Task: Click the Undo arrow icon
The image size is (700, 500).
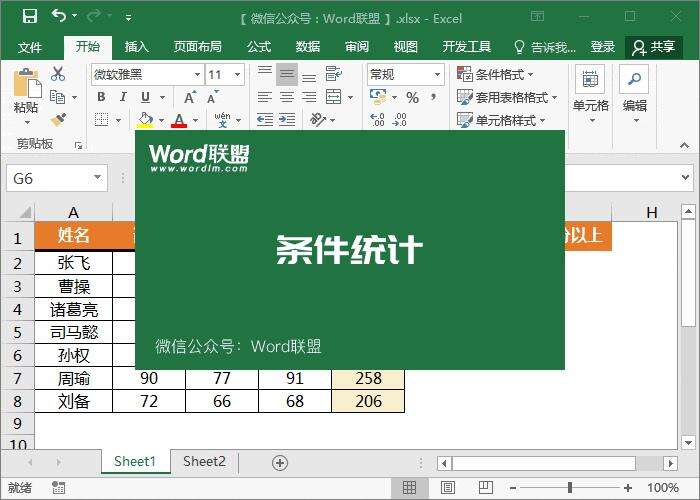Action: tap(58, 16)
